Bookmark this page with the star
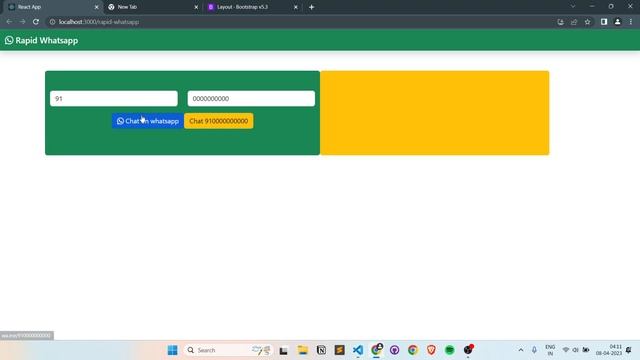Image resolution: width=640 pixels, height=360 pixels. (x=587, y=22)
